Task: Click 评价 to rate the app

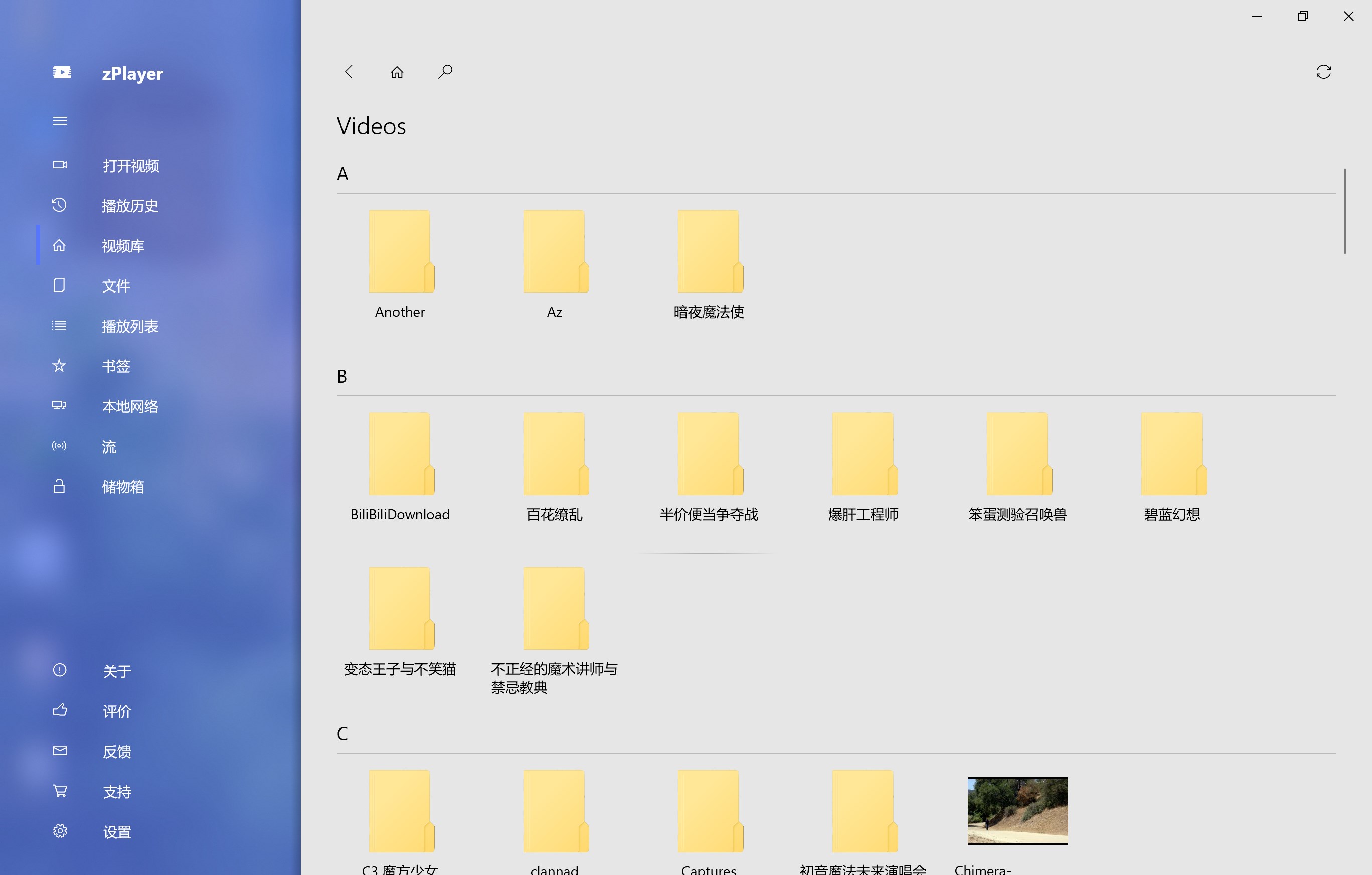Action: pos(116,711)
